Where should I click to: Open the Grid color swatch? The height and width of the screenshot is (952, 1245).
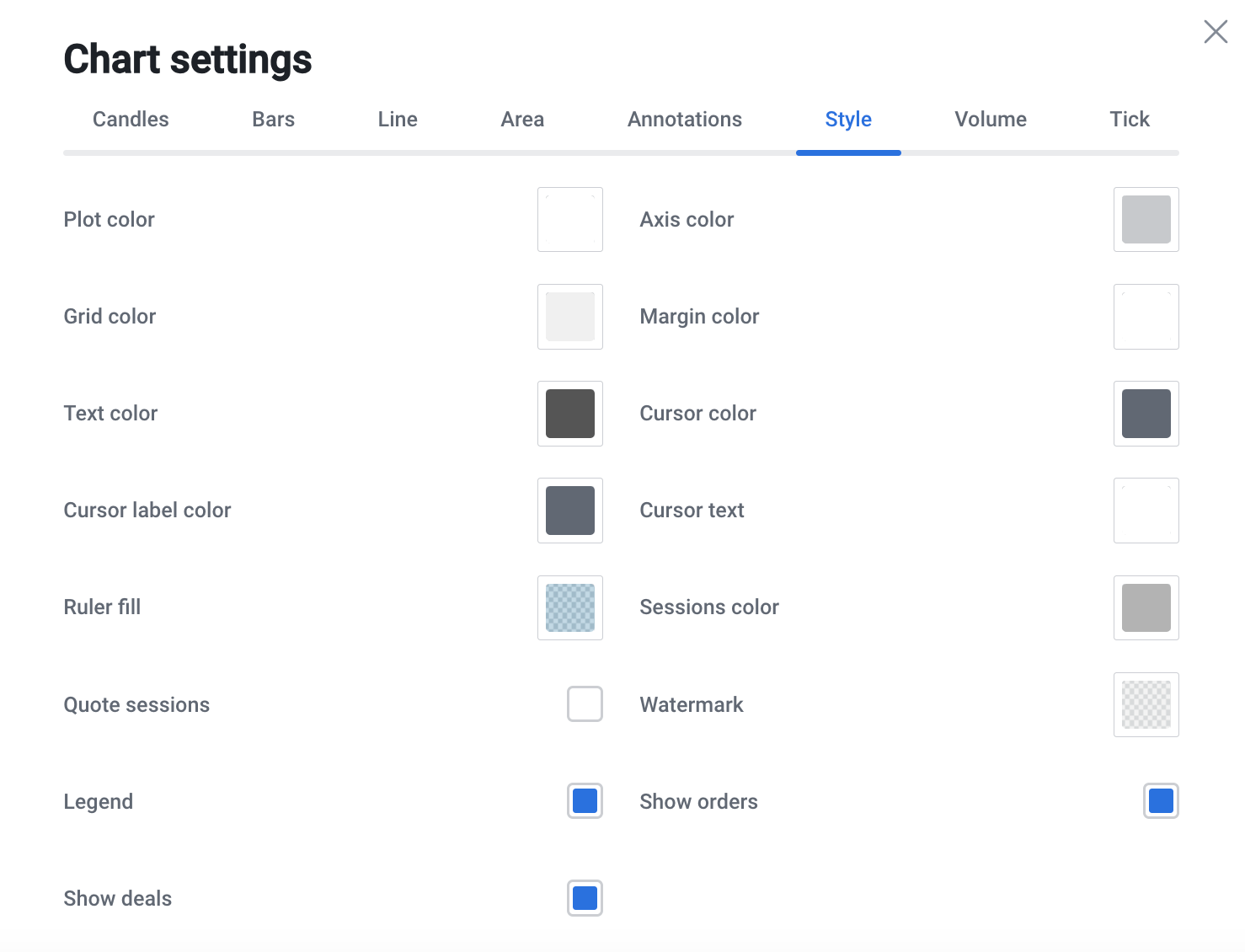click(x=570, y=317)
